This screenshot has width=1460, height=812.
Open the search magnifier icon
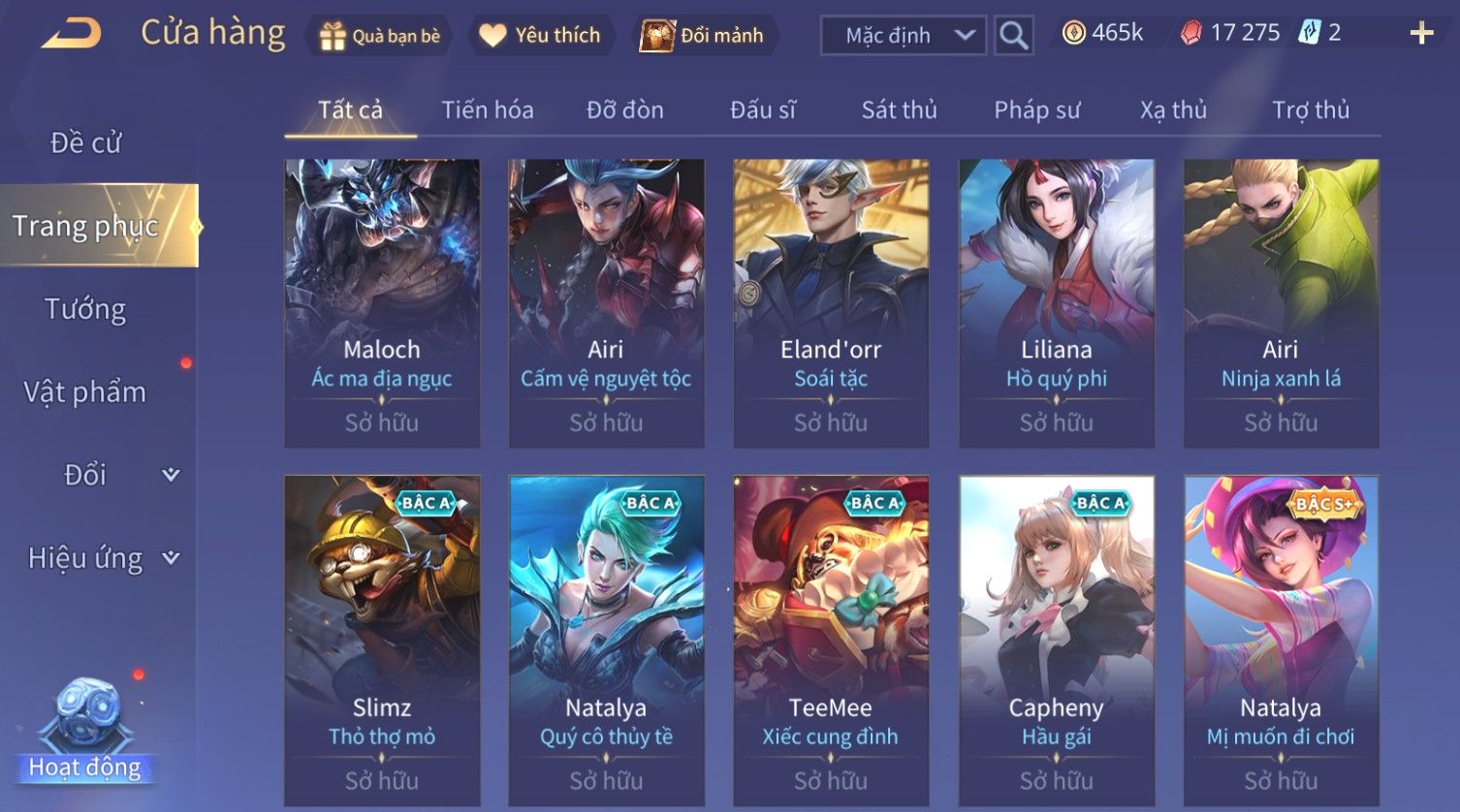coord(1013,36)
